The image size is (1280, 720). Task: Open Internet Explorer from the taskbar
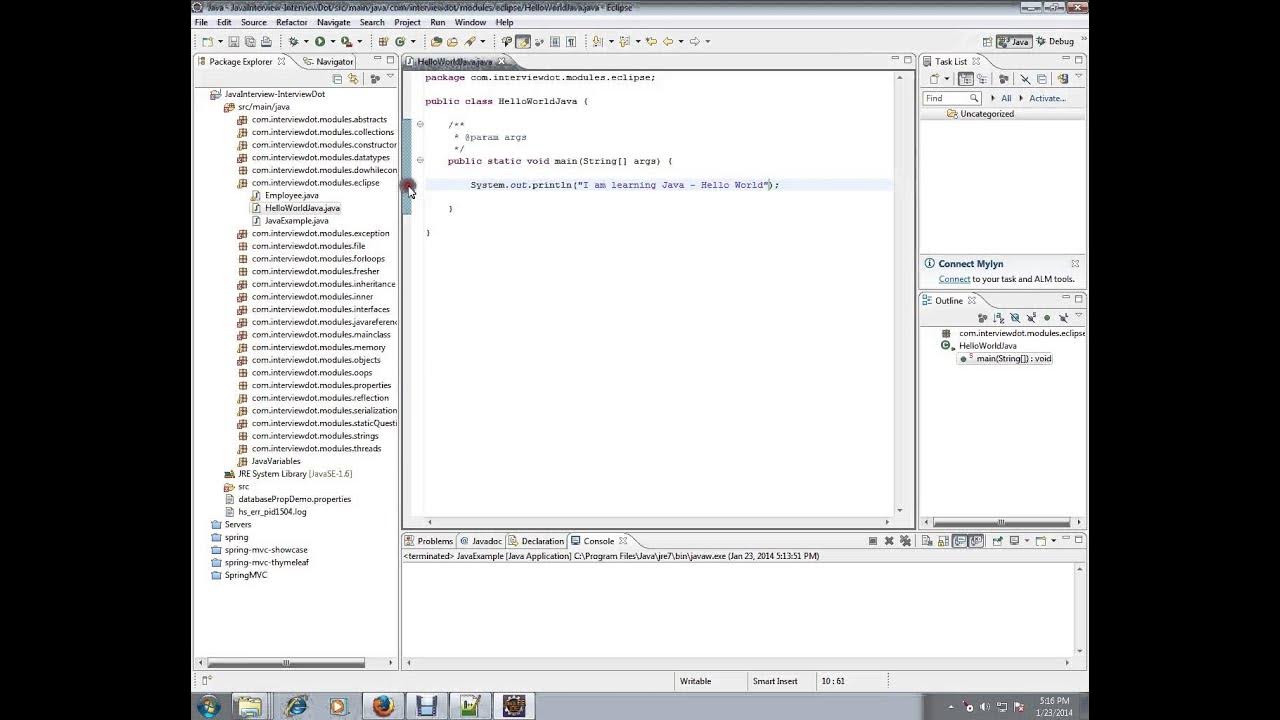click(296, 706)
